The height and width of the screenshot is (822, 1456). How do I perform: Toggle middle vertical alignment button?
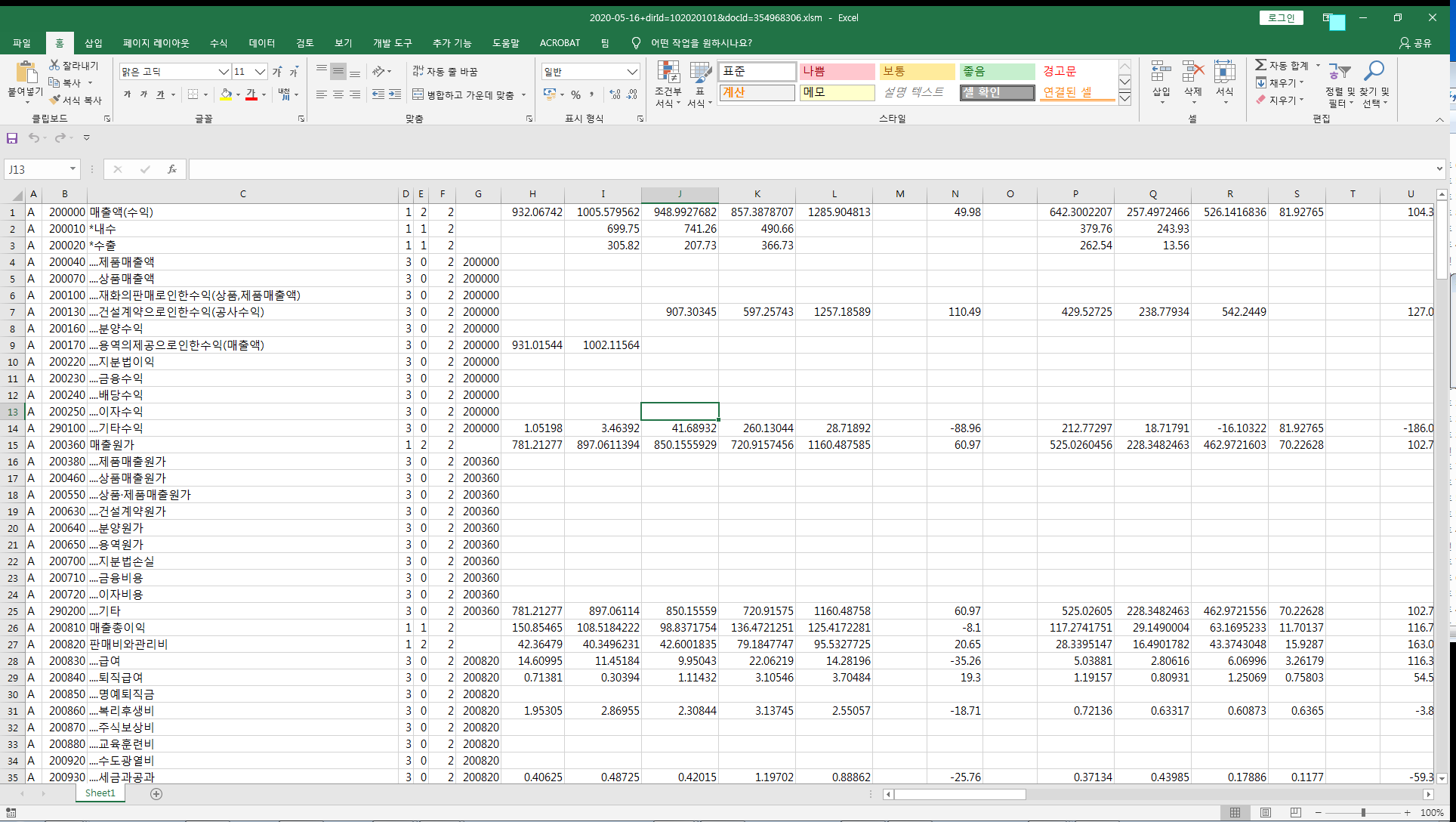(x=338, y=71)
